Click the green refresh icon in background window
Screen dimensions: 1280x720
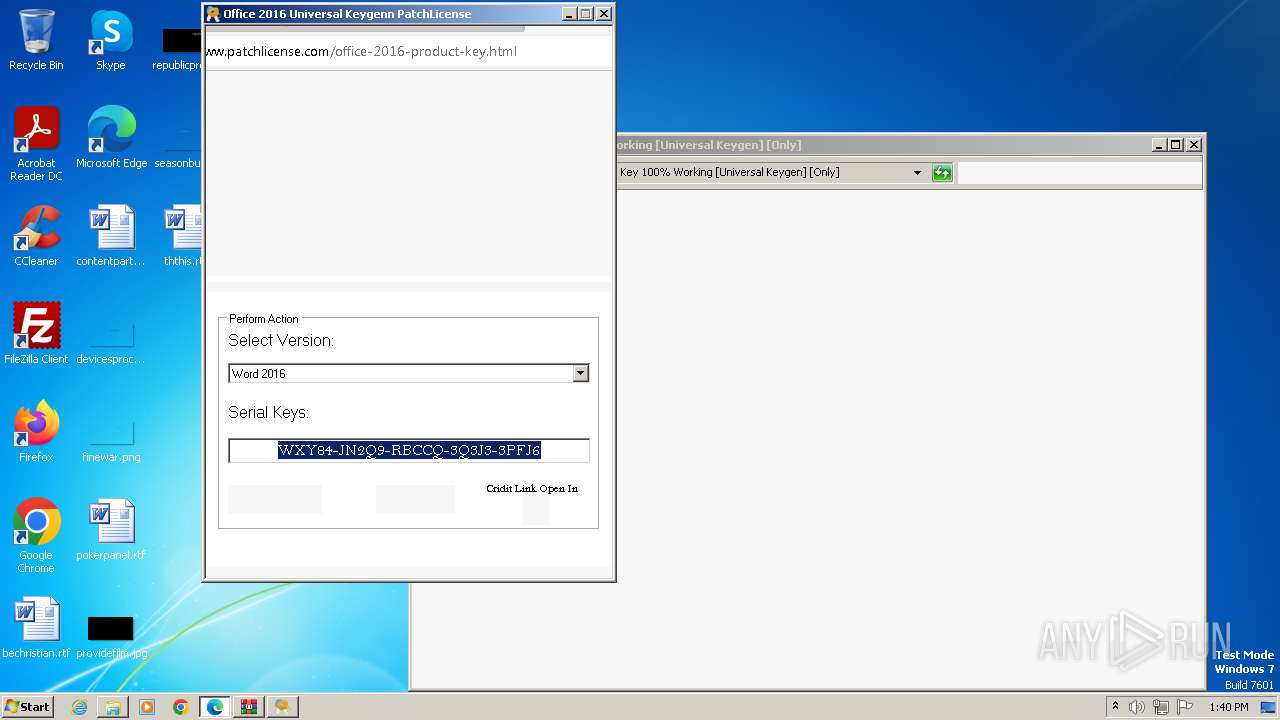941,173
